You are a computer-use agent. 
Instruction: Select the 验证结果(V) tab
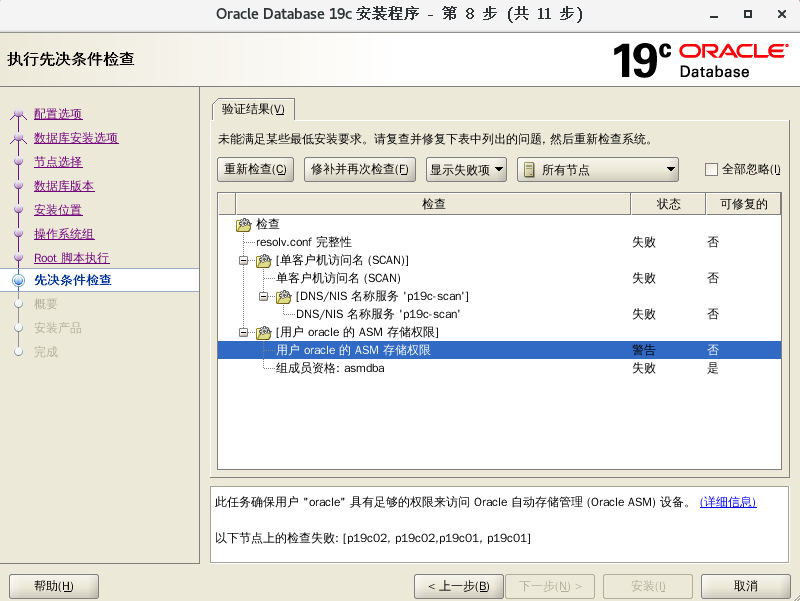(253, 109)
